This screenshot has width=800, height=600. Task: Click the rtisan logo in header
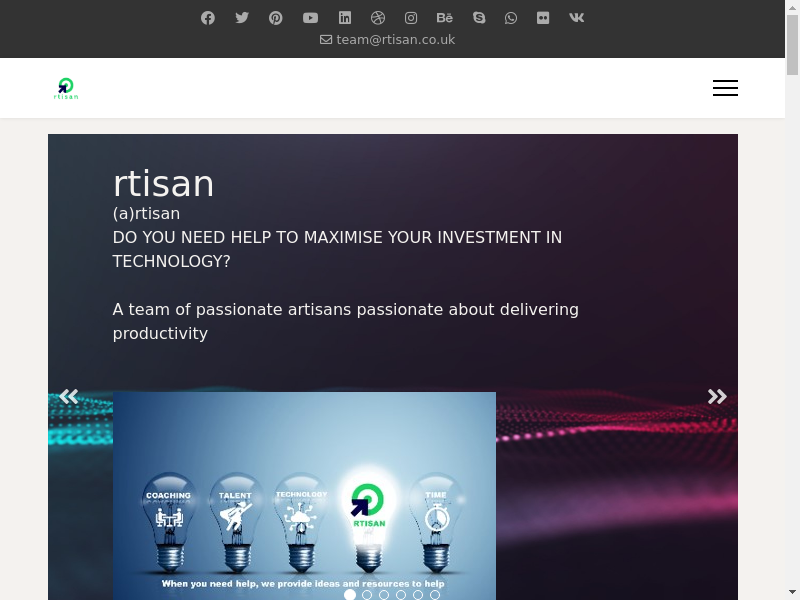[x=66, y=88]
